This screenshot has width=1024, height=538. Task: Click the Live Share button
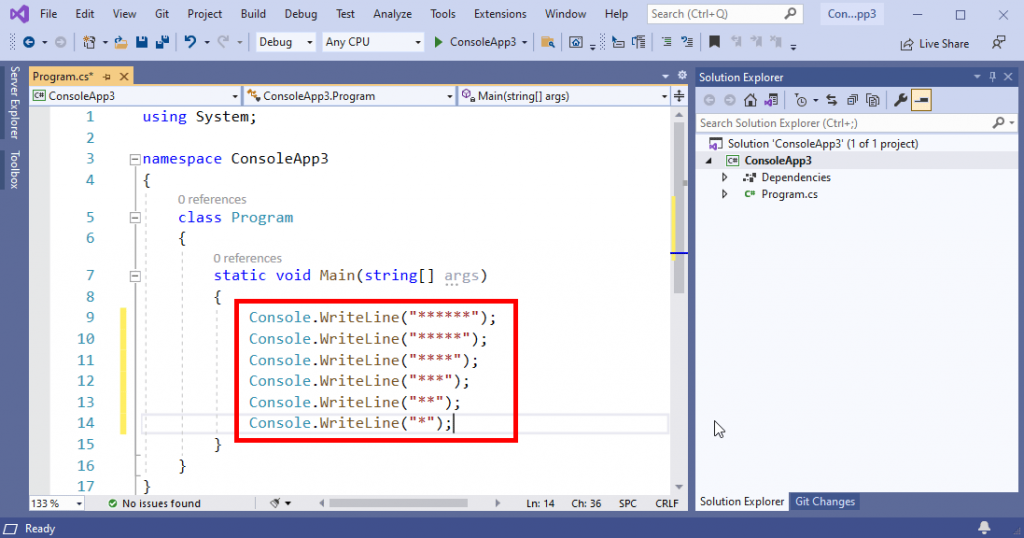(x=935, y=44)
